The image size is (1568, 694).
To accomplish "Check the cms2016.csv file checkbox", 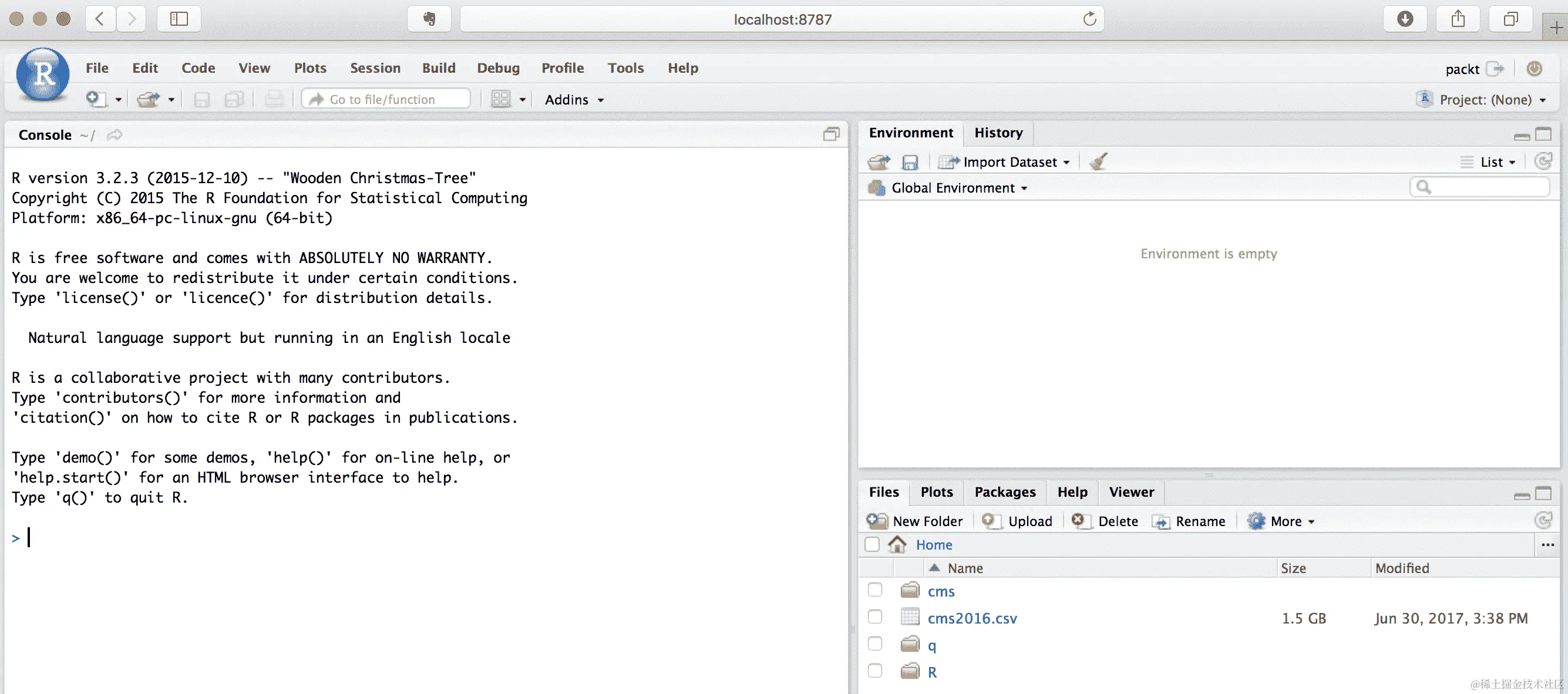I will pyautogui.click(x=874, y=616).
